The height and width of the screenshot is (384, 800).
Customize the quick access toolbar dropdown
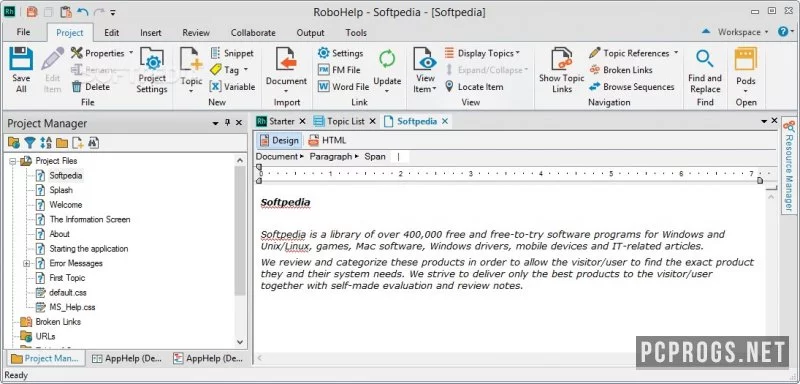(x=113, y=12)
